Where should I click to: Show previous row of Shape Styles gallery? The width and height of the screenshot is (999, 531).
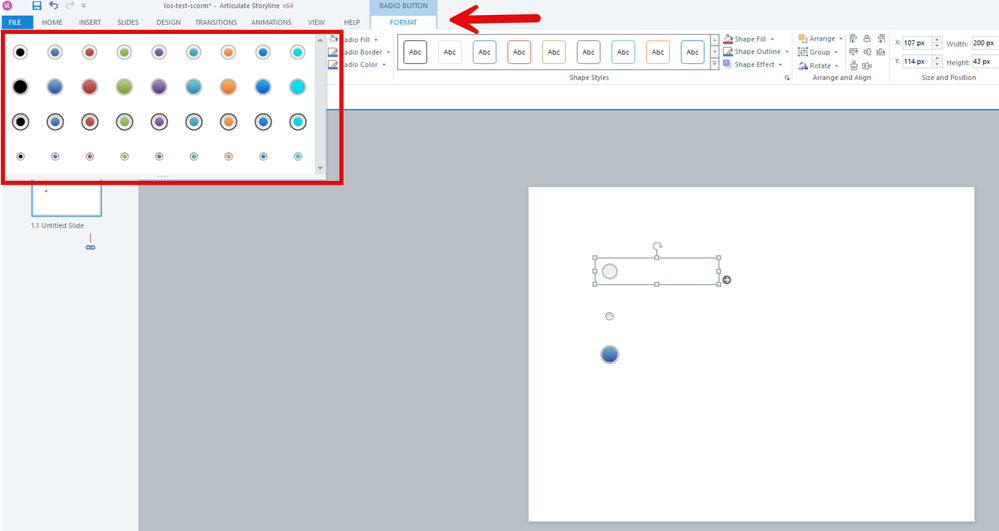715,40
